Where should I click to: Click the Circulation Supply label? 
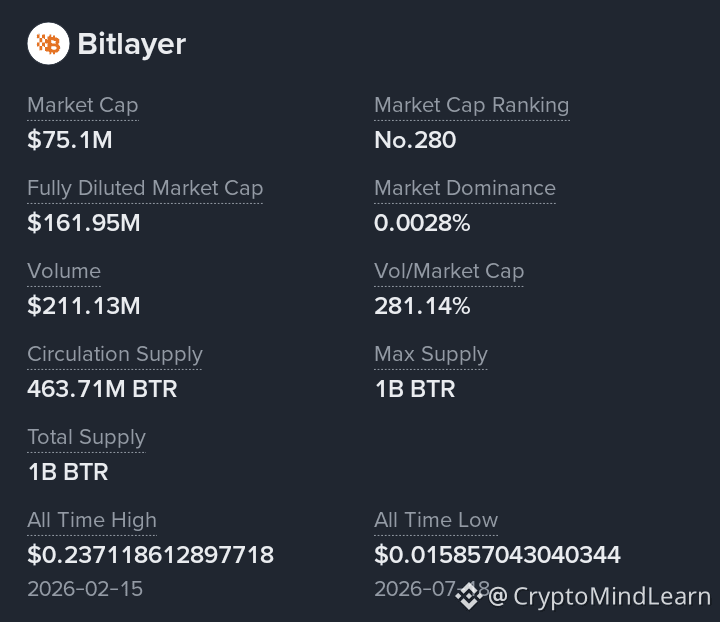115,355
